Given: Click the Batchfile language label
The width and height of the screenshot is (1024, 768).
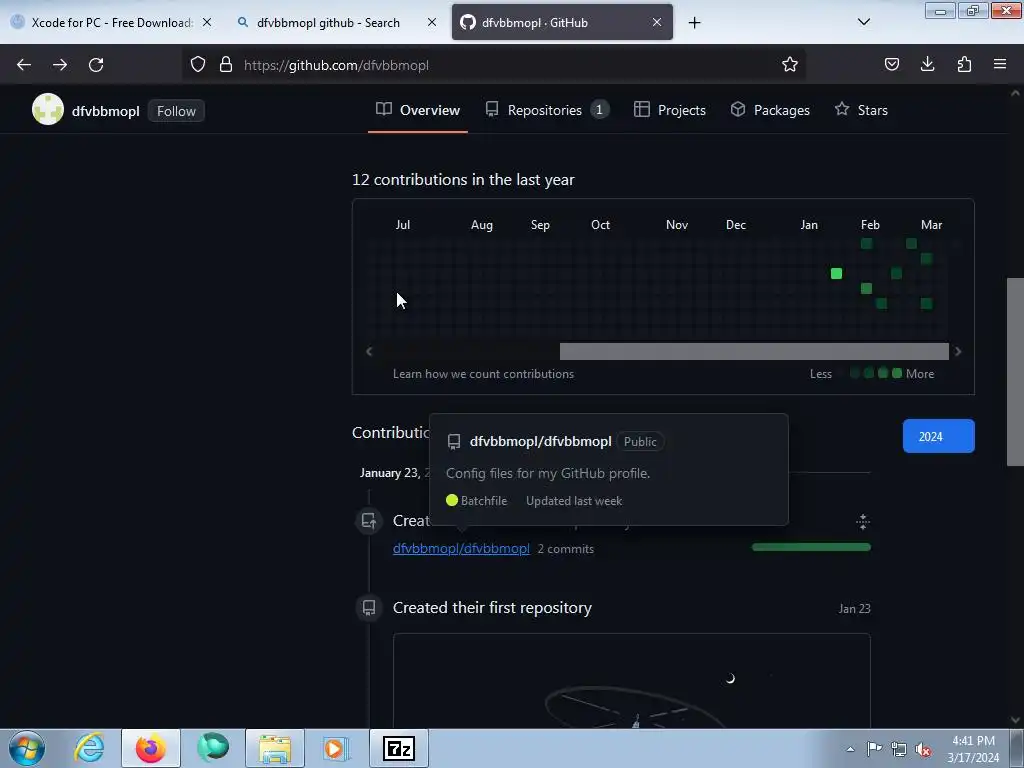Looking at the screenshot, I should pyautogui.click(x=484, y=501).
